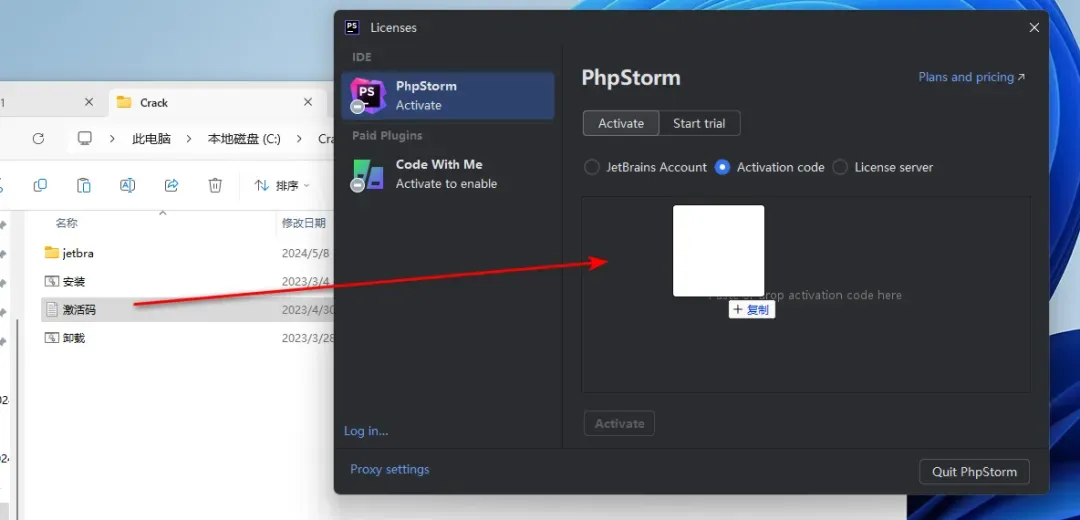Click 本地磁盘 (C:) in the address breadcrumb

[x=244, y=138]
